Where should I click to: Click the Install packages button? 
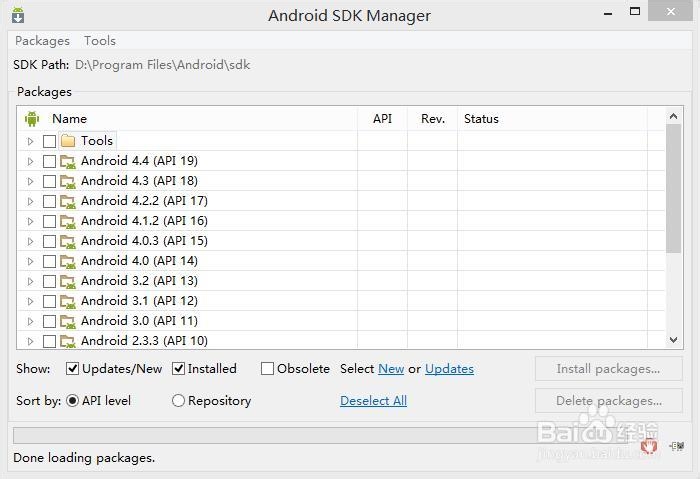(608, 369)
